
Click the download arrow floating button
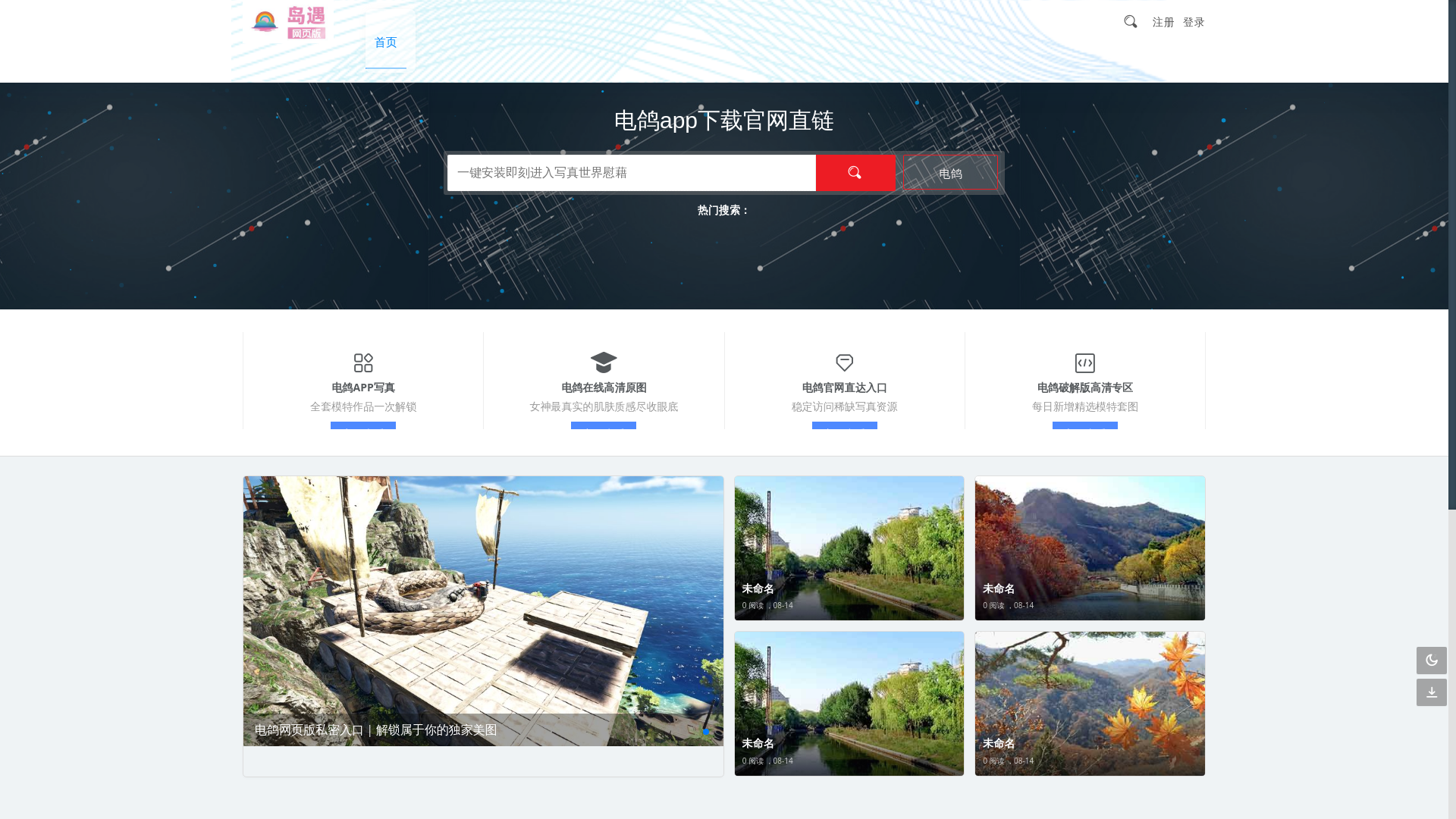[1431, 692]
